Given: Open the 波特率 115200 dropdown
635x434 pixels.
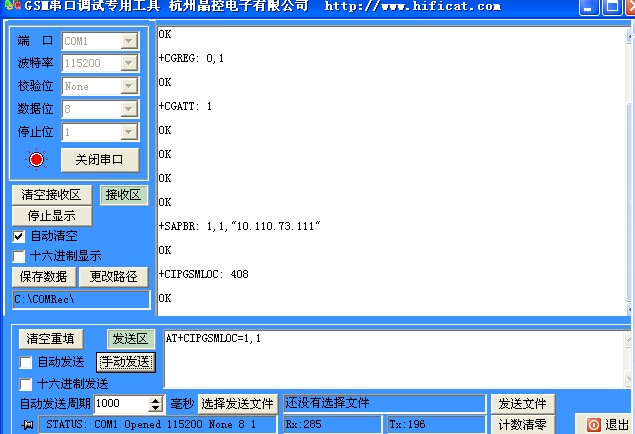Looking at the screenshot, I should point(128,63).
